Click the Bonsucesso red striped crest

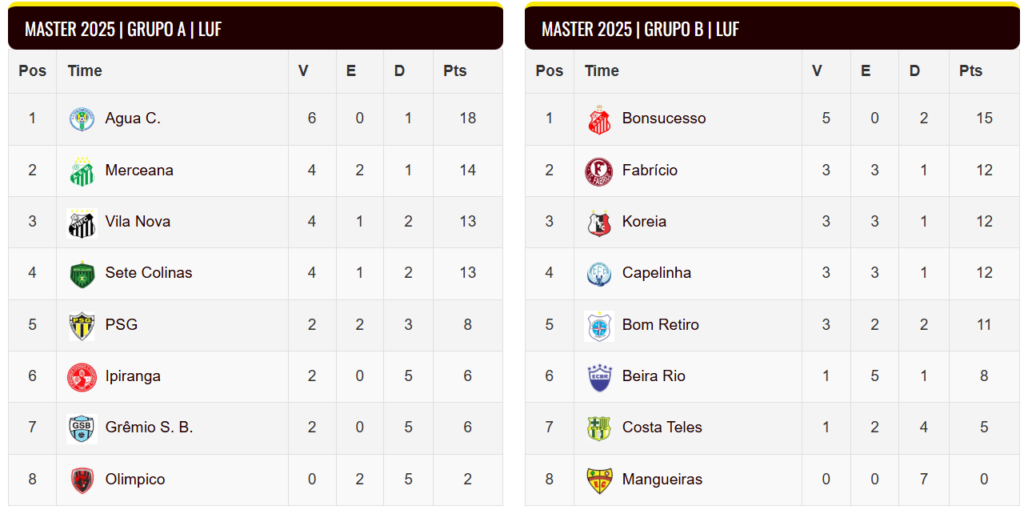coord(599,119)
